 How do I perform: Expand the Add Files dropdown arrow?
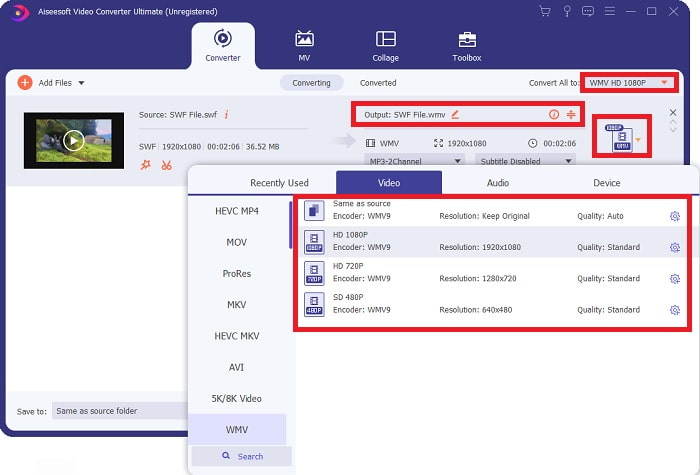coord(81,83)
